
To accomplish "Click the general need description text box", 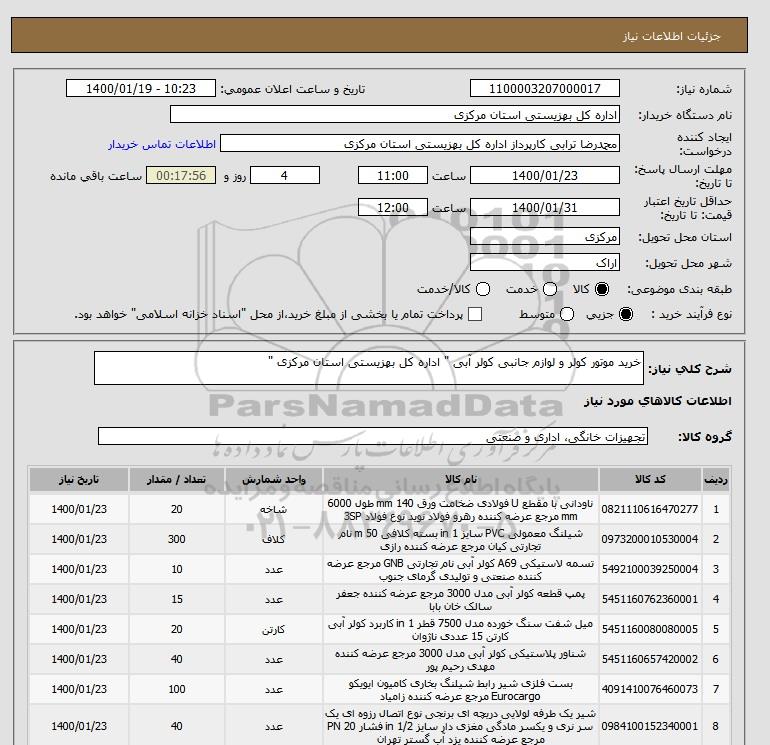I will (369, 368).
